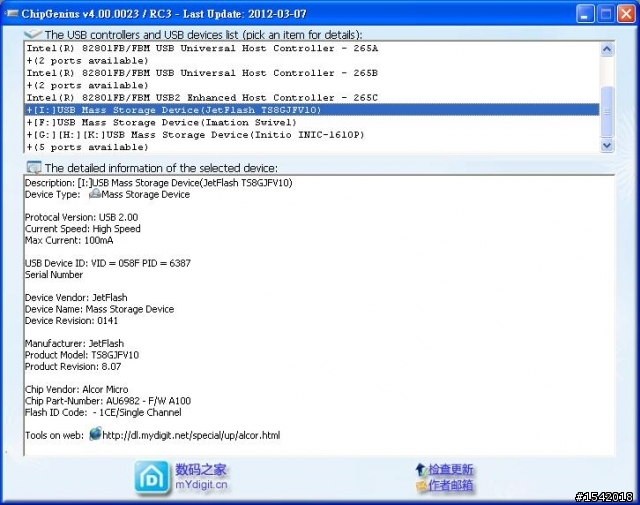The width and height of the screenshot is (640, 505).
Task: Close the ChipGenius window
Action: coord(626,14)
